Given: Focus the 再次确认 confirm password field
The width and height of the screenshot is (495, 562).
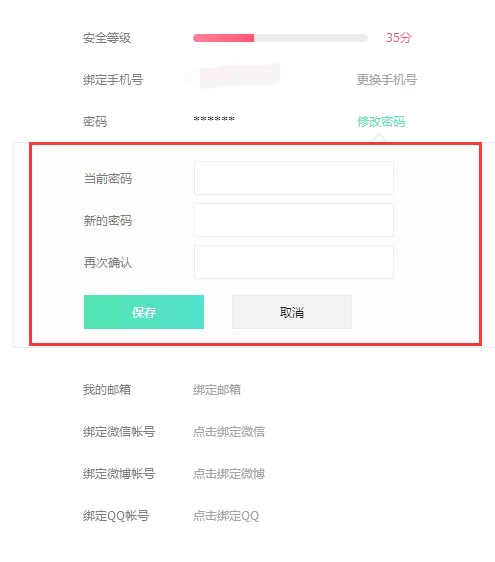Looking at the screenshot, I should (x=294, y=262).
